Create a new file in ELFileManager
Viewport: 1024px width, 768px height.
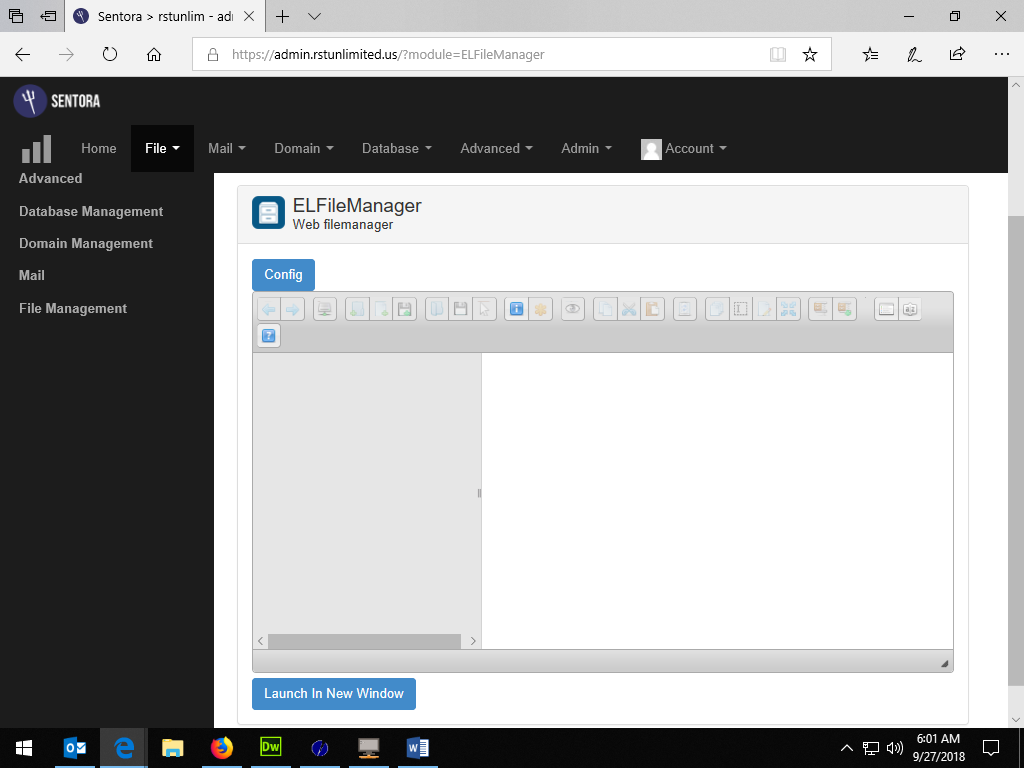pos(381,309)
